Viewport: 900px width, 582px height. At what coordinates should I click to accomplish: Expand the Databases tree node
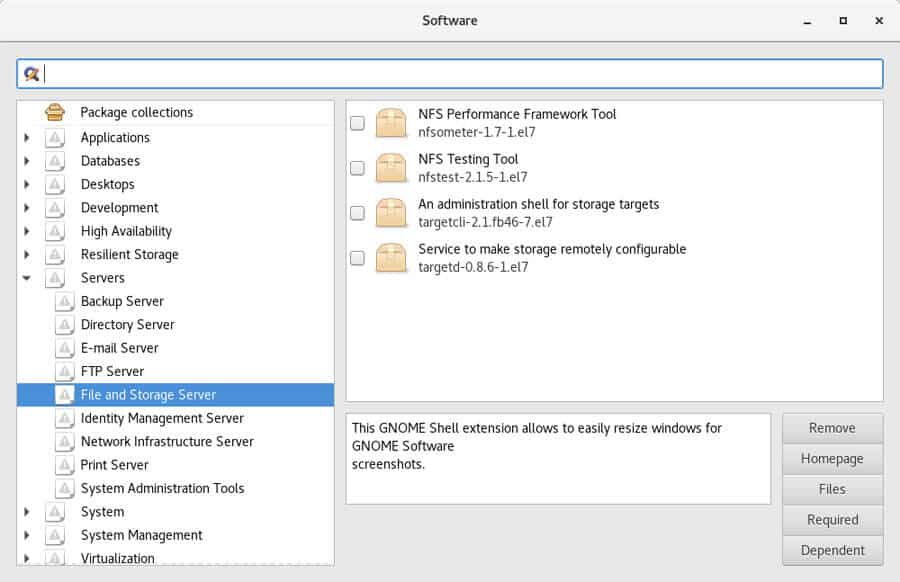pos(26,161)
